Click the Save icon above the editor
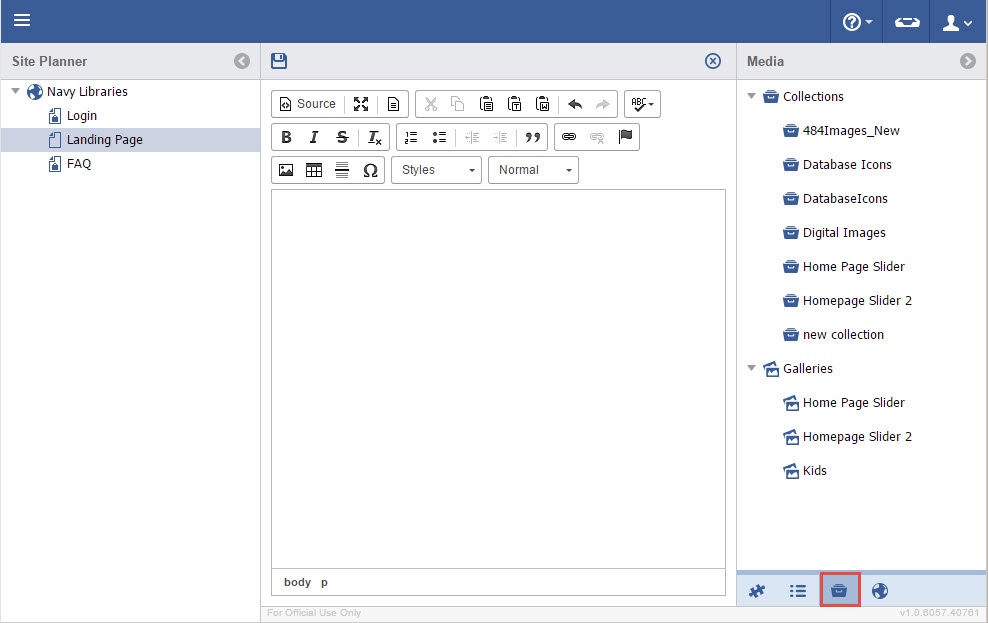 tap(279, 61)
